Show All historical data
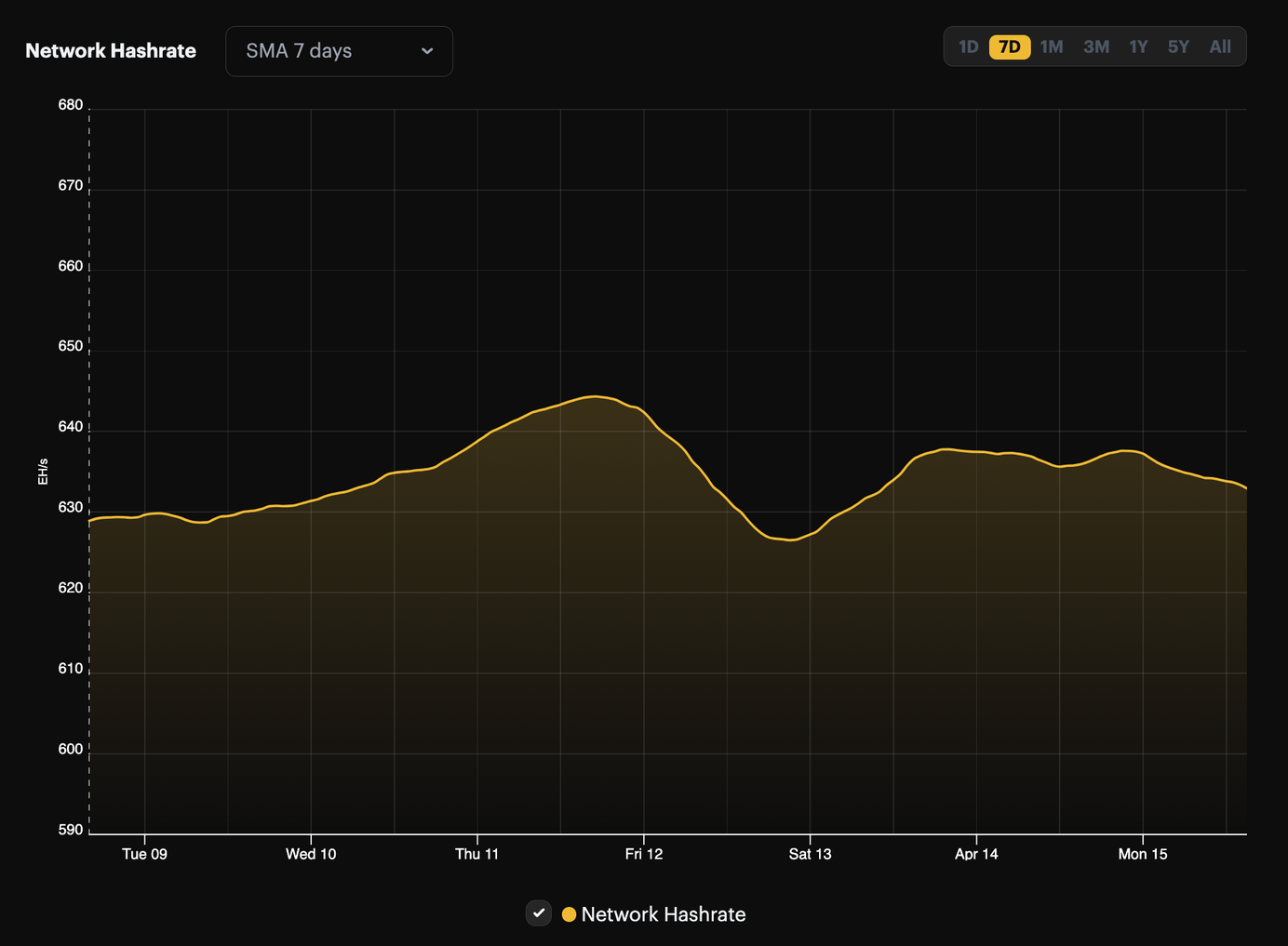 coord(1220,46)
